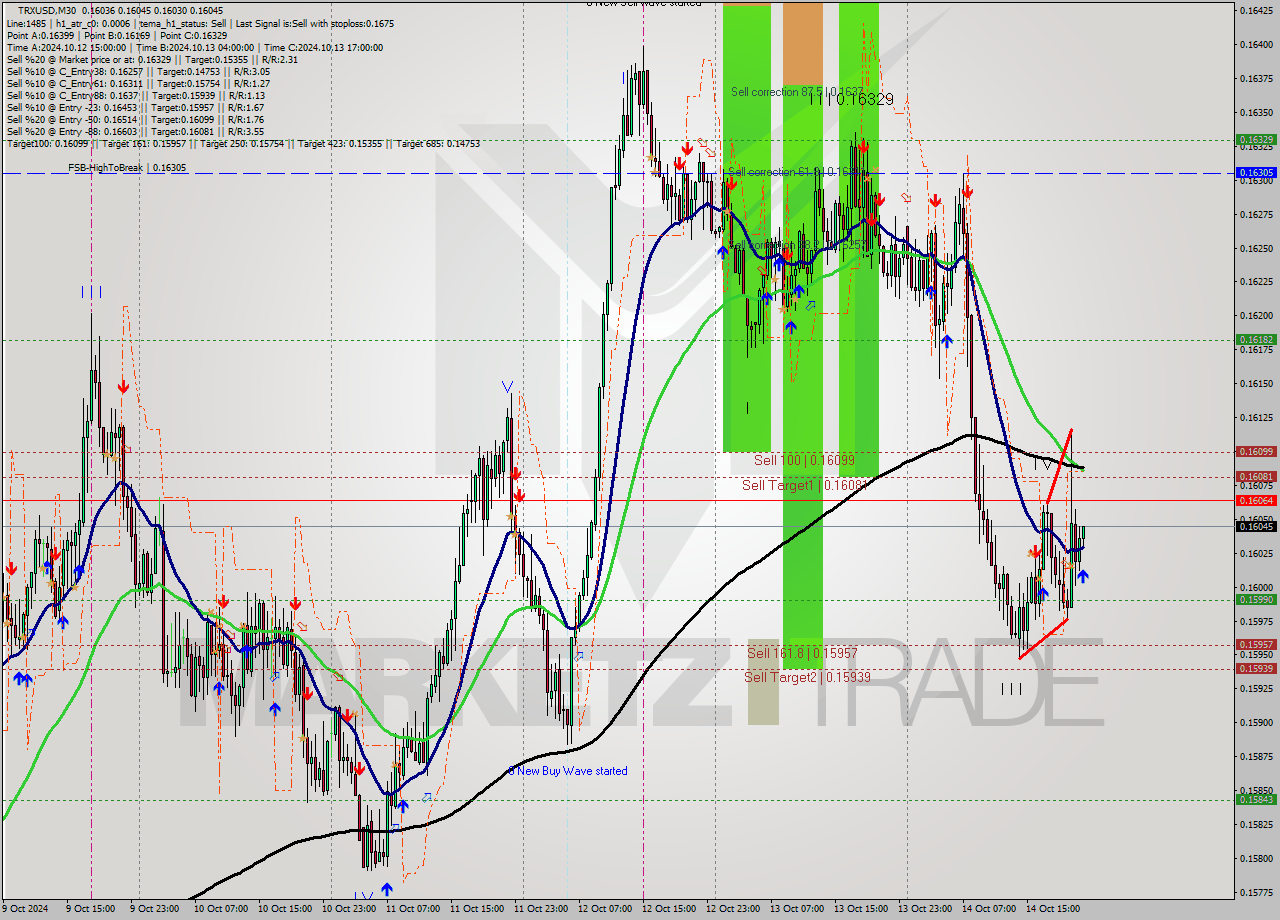Click the '0 New Buy Wave started' text

[568, 771]
